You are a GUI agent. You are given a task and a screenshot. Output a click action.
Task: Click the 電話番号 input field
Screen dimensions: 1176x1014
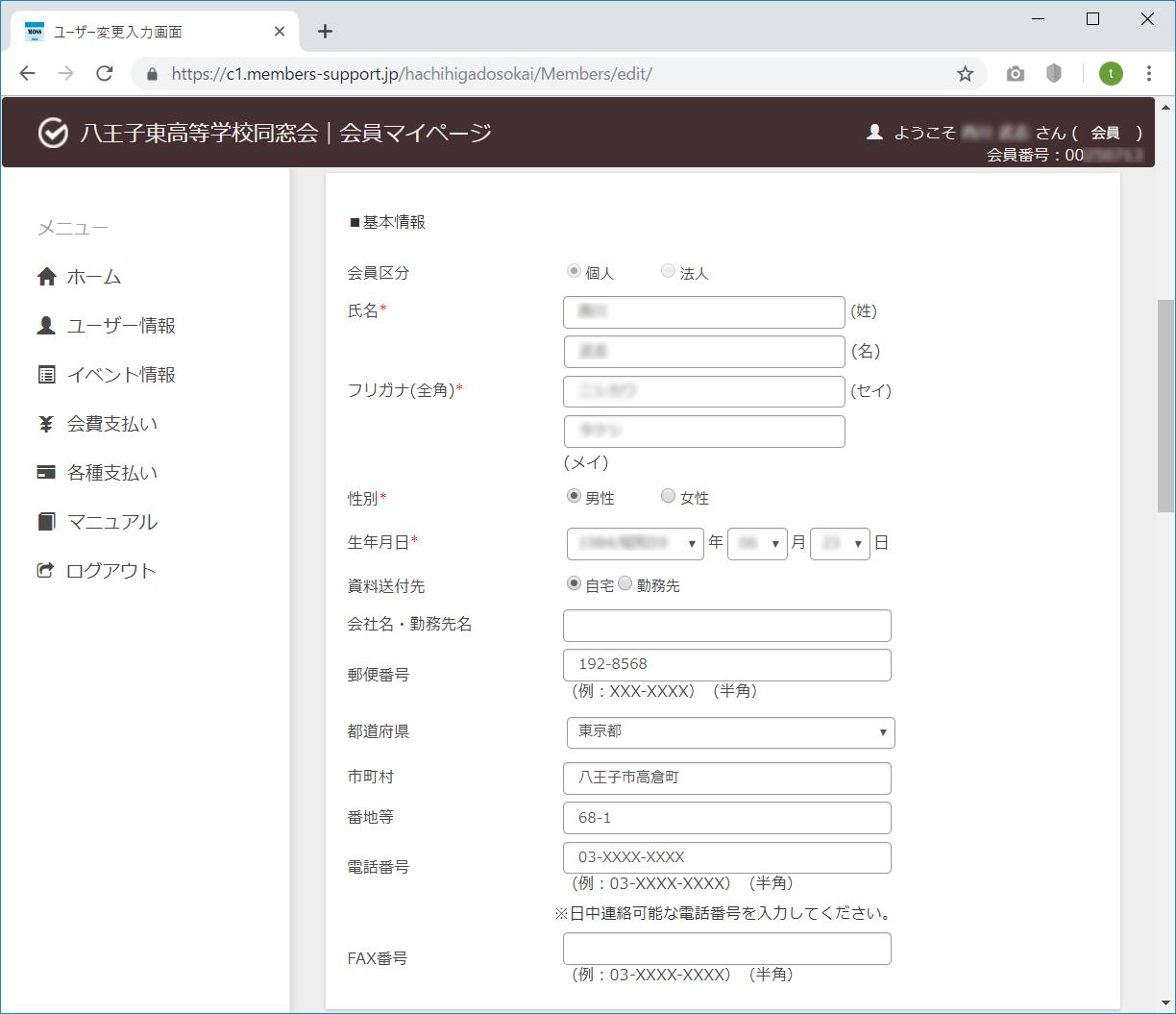click(x=727, y=858)
